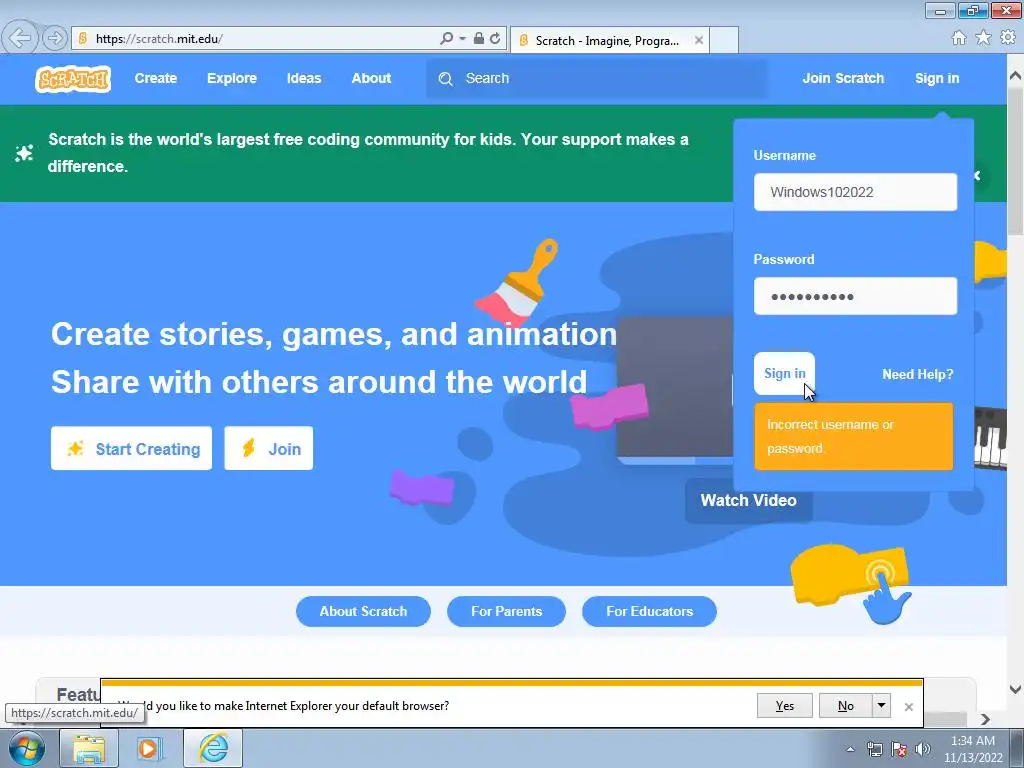
Task: Show hidden tray icons arrow
Action: pos(850,749)
